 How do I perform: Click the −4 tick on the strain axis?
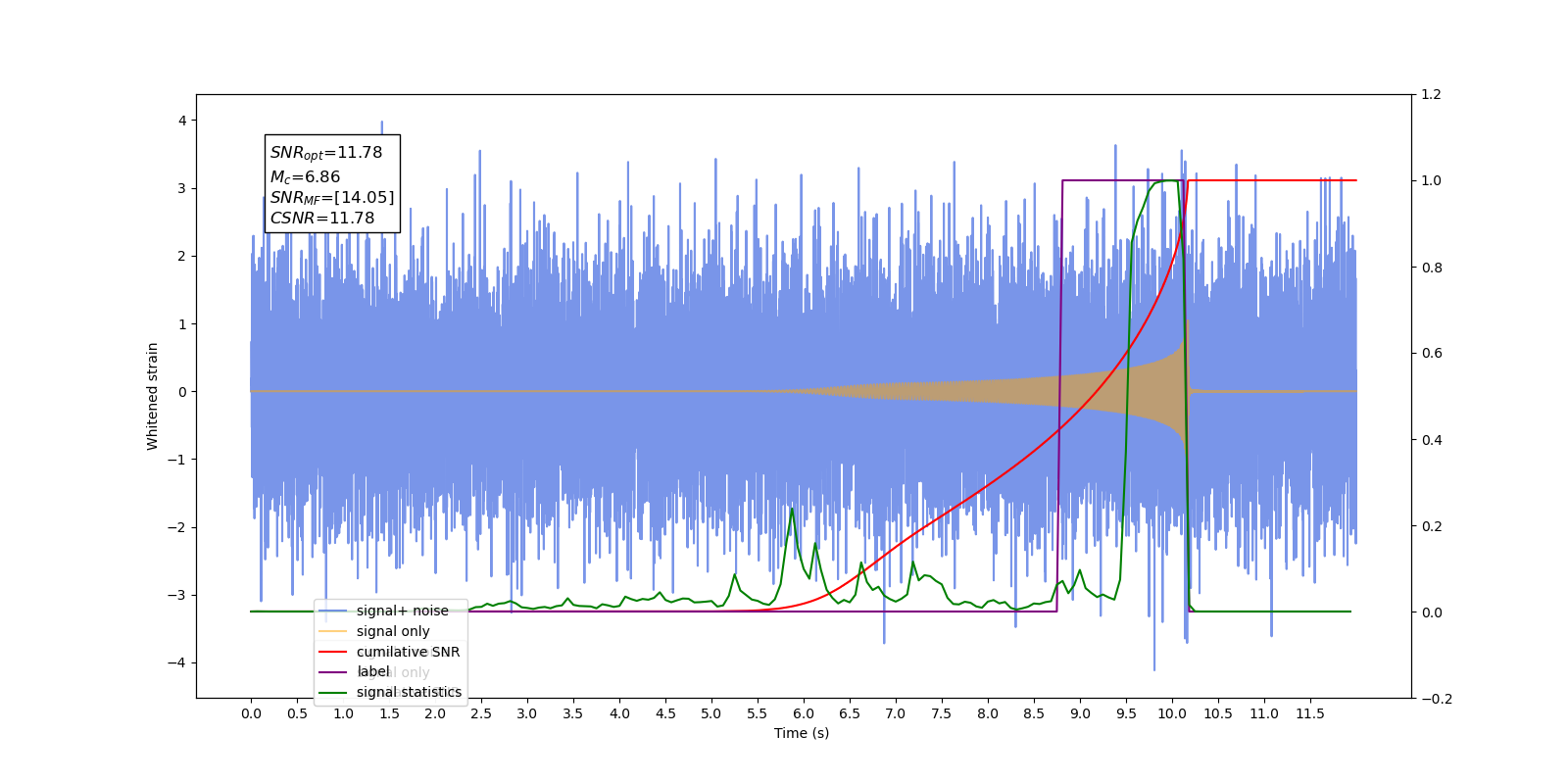coord(176,662)
